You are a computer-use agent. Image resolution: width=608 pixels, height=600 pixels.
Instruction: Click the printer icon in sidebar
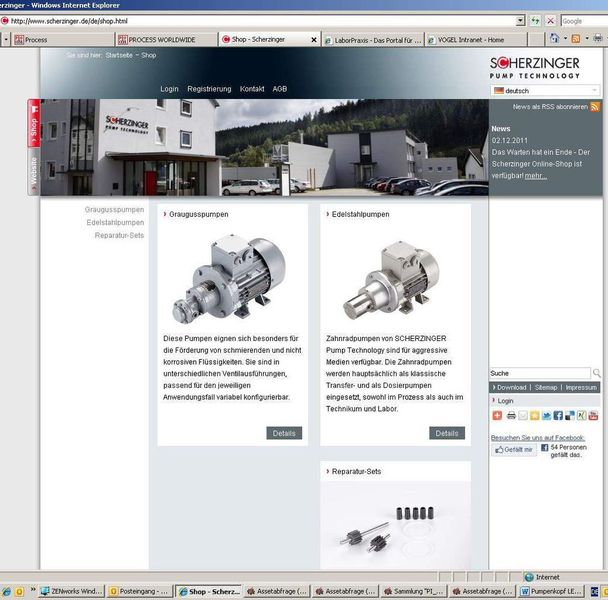511,415
